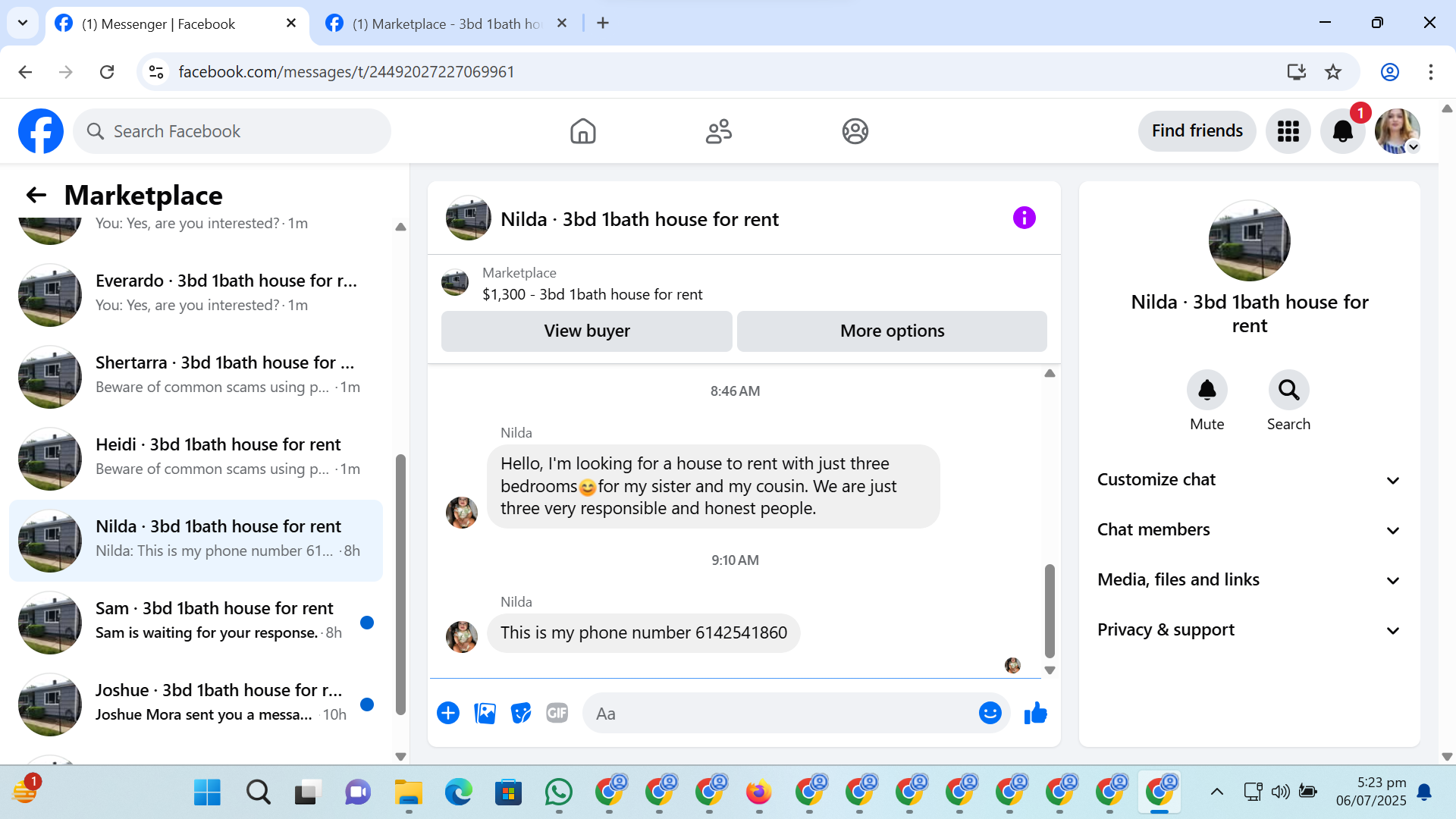Click the chat list scroll down arrow
Screen dimensions: 1456x819
(x=400, y=757)
